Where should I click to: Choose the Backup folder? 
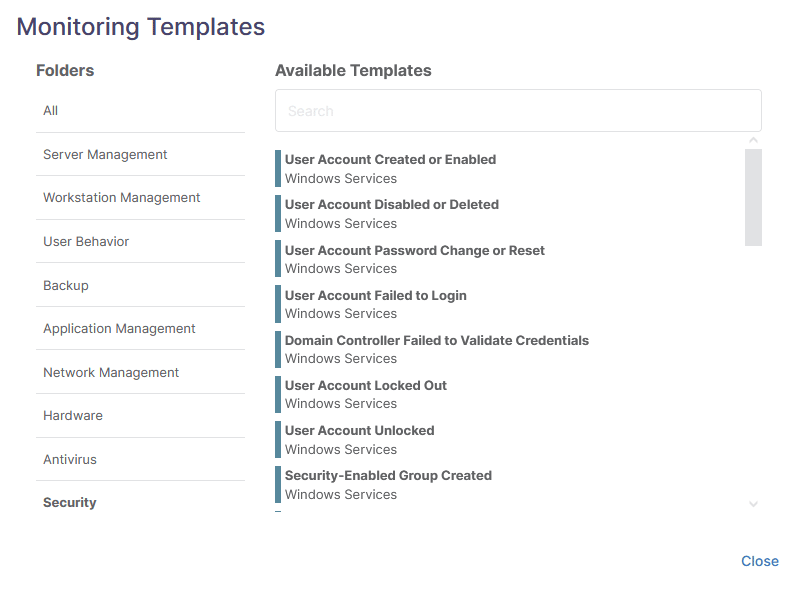[140, 285]
